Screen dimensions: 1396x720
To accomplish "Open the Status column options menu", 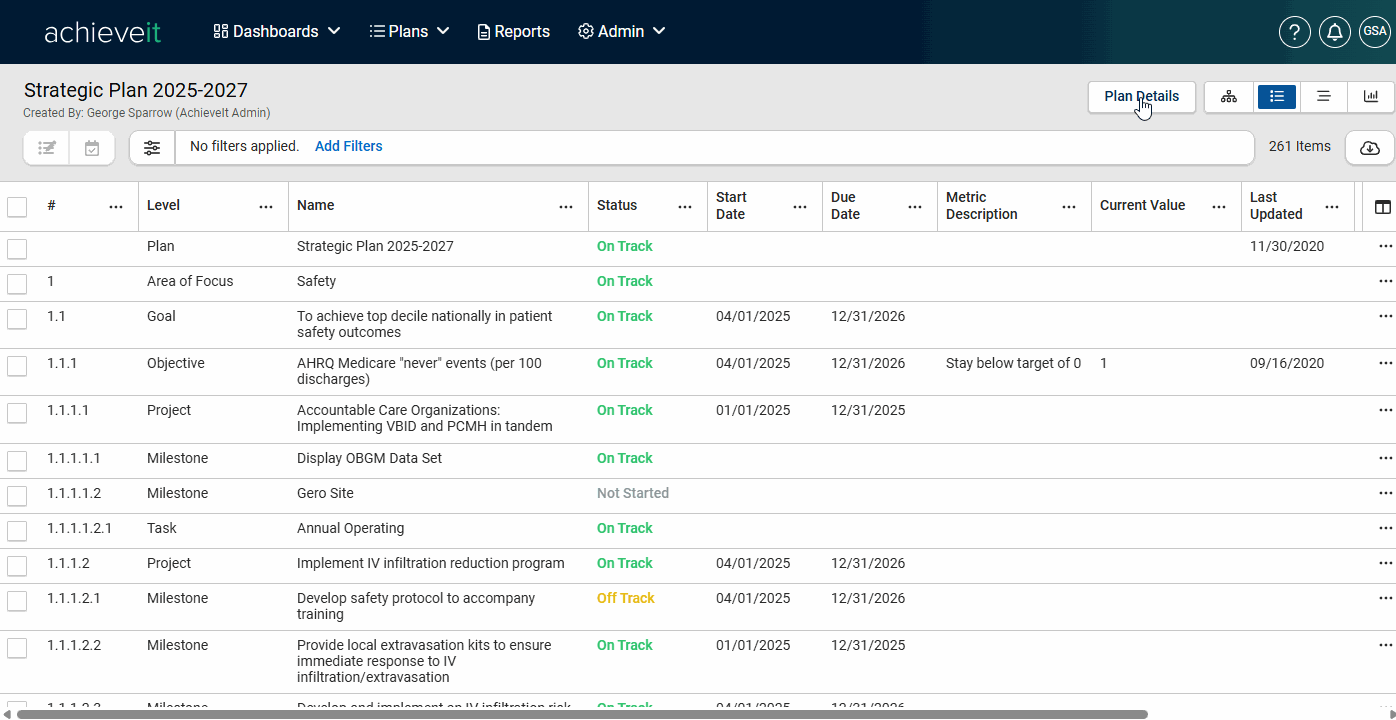I will coord(685,207).
